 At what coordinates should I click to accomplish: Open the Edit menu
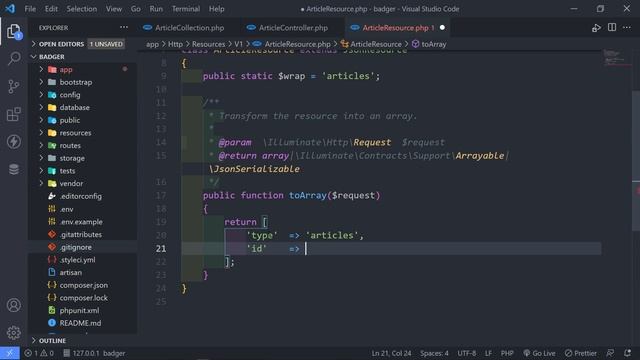(51, 9)
